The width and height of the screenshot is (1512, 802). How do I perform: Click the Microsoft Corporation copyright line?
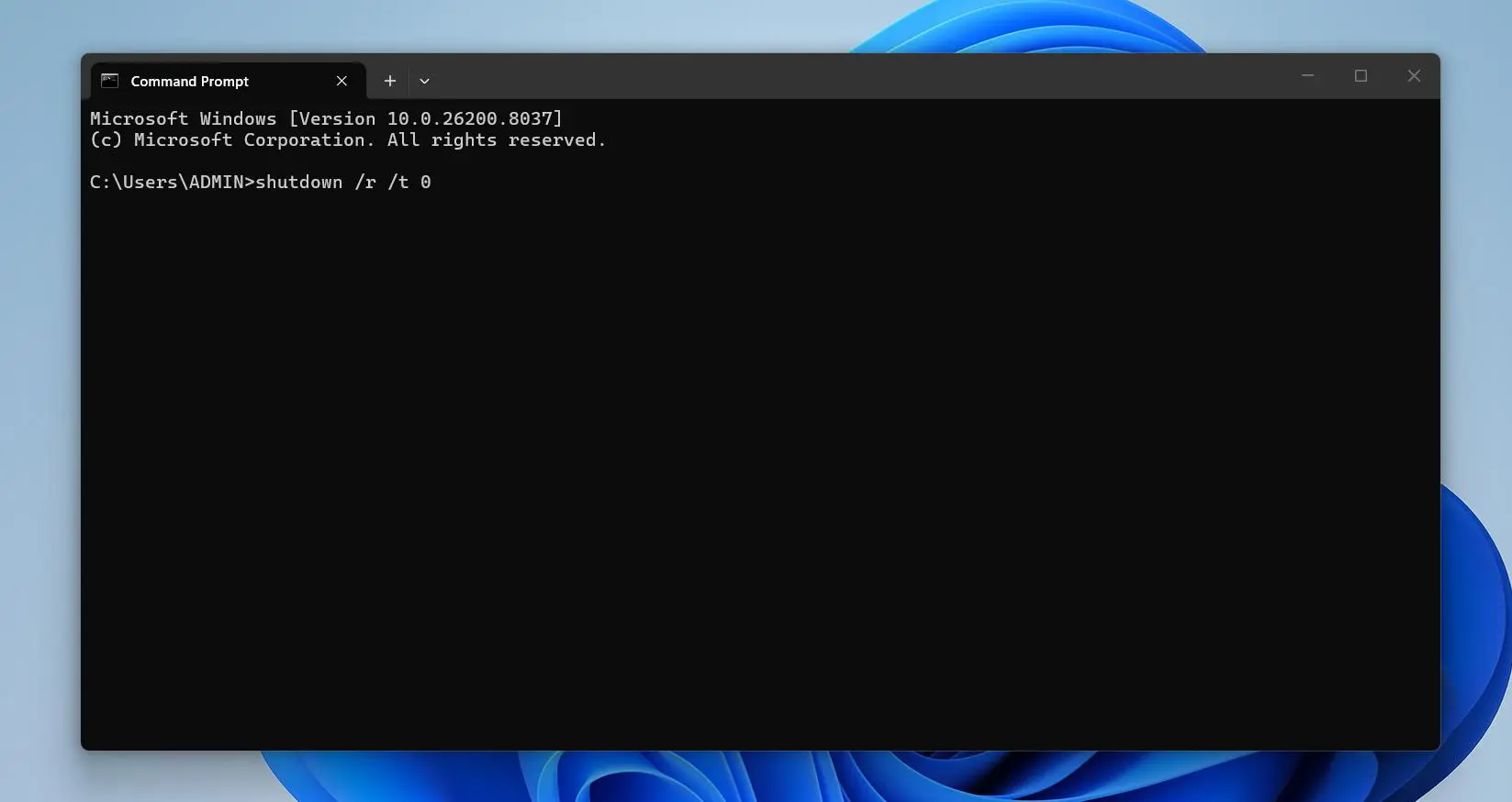pyautogui.click(x=348, y=139)
